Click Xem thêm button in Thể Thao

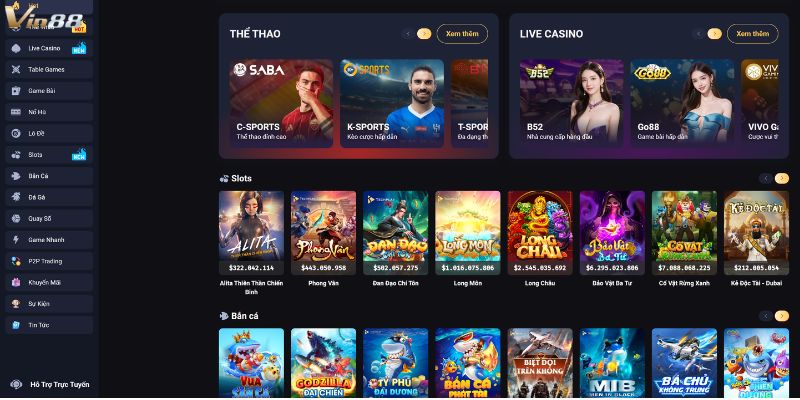462,34
